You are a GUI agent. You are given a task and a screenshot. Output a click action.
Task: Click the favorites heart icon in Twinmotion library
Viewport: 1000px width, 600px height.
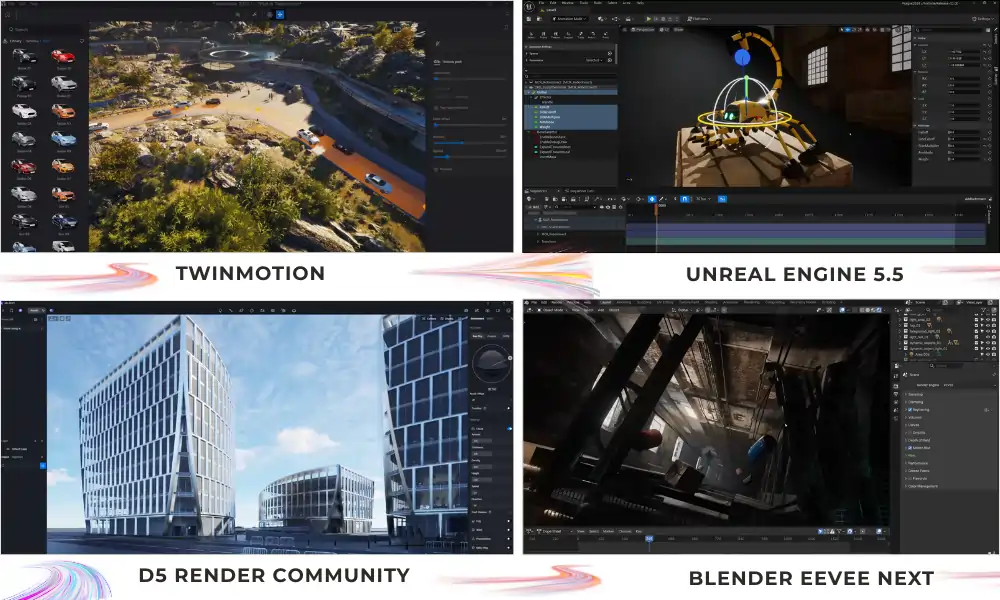pyautogui.click(x=82, y=41)
